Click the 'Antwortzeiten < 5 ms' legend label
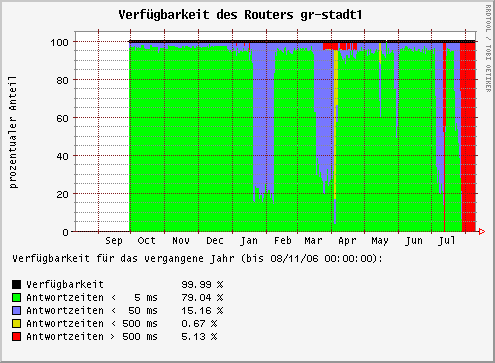495x363 pixels. 92,297
